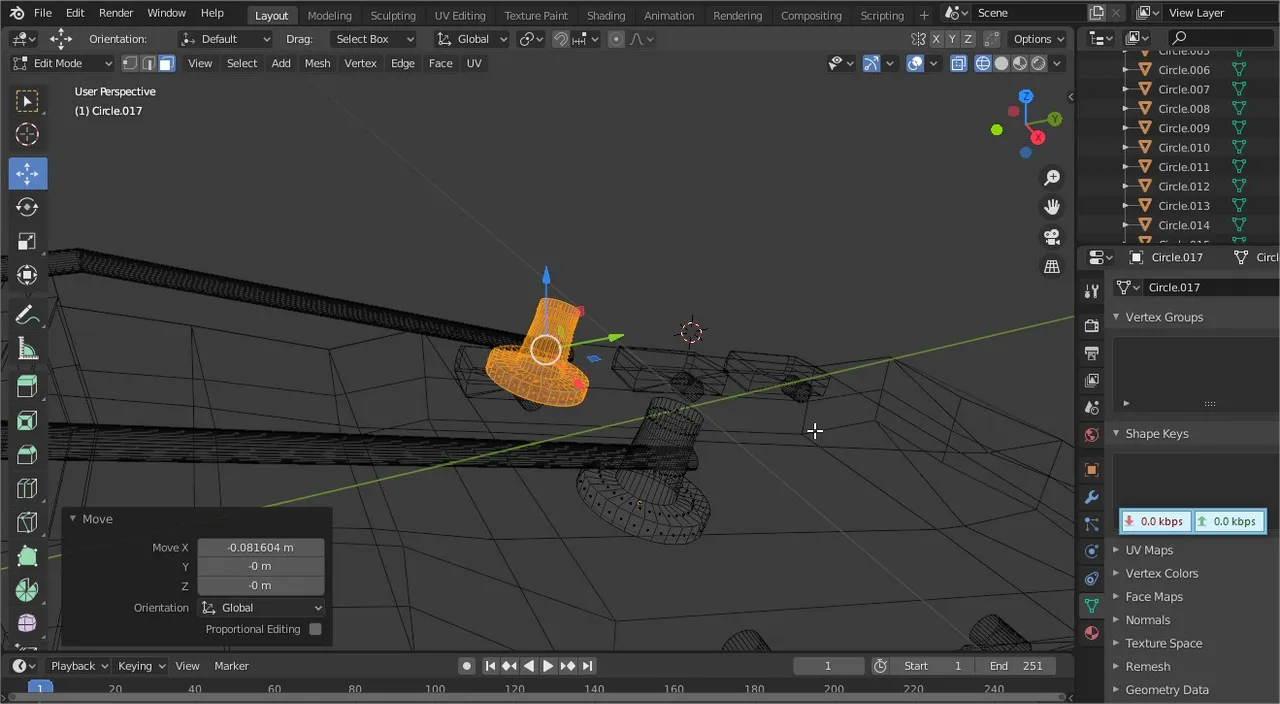Select the Annotate tool

click(x=27, y=314)
